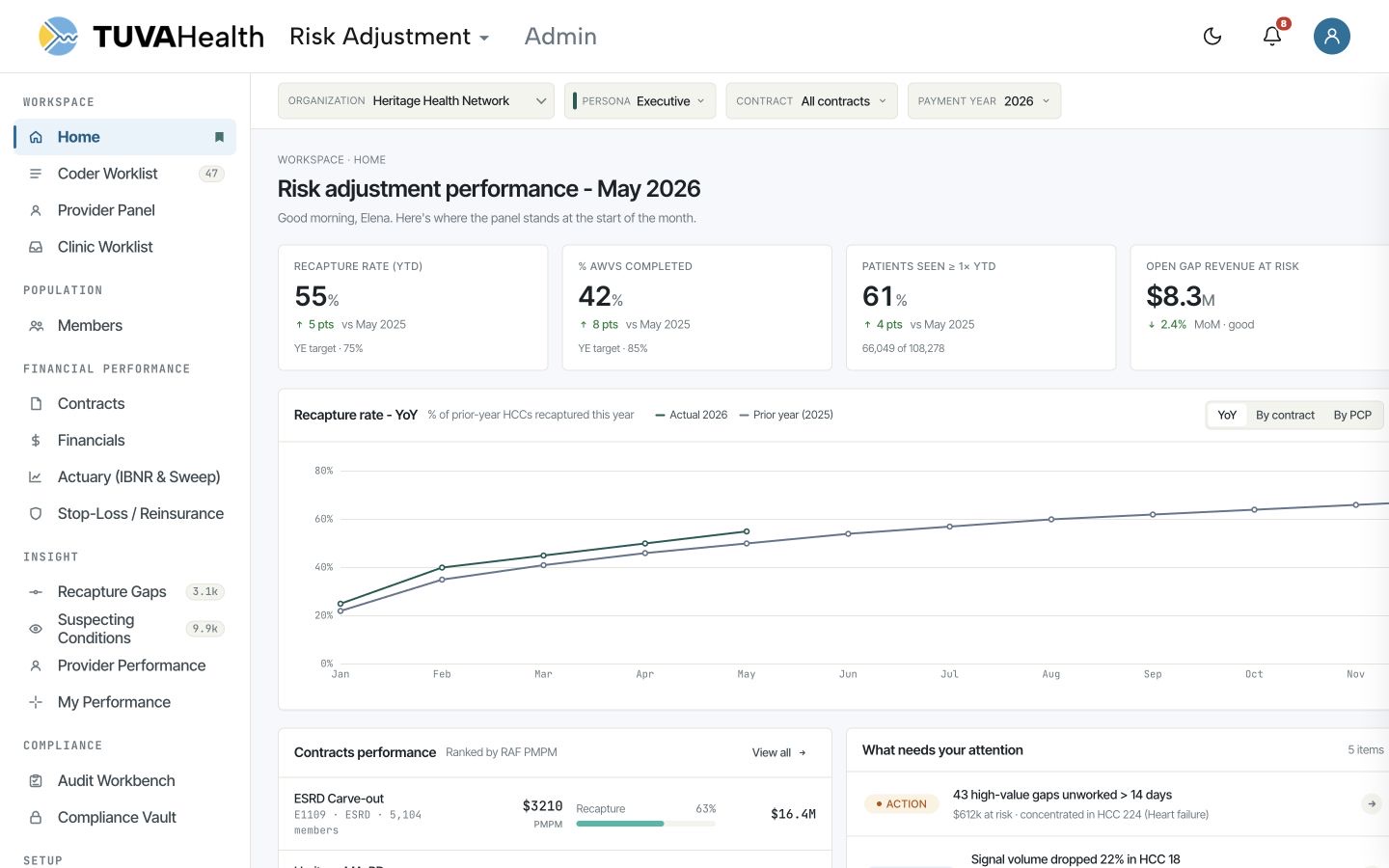Click the 47 badge on Coder Worklist
Image resolution: width=1389 pixels, height=868 pixels.
(x=211, y=174)
